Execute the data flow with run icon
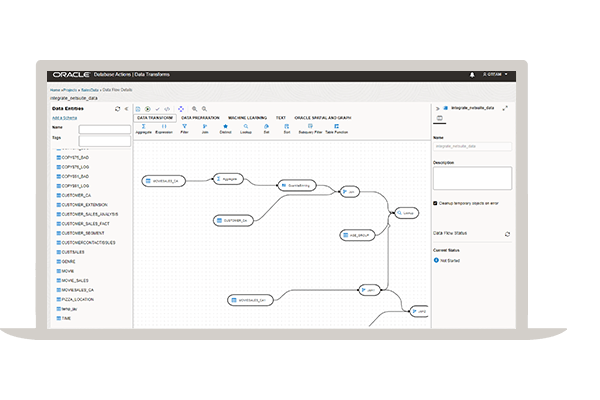 [x=148, y=108]
